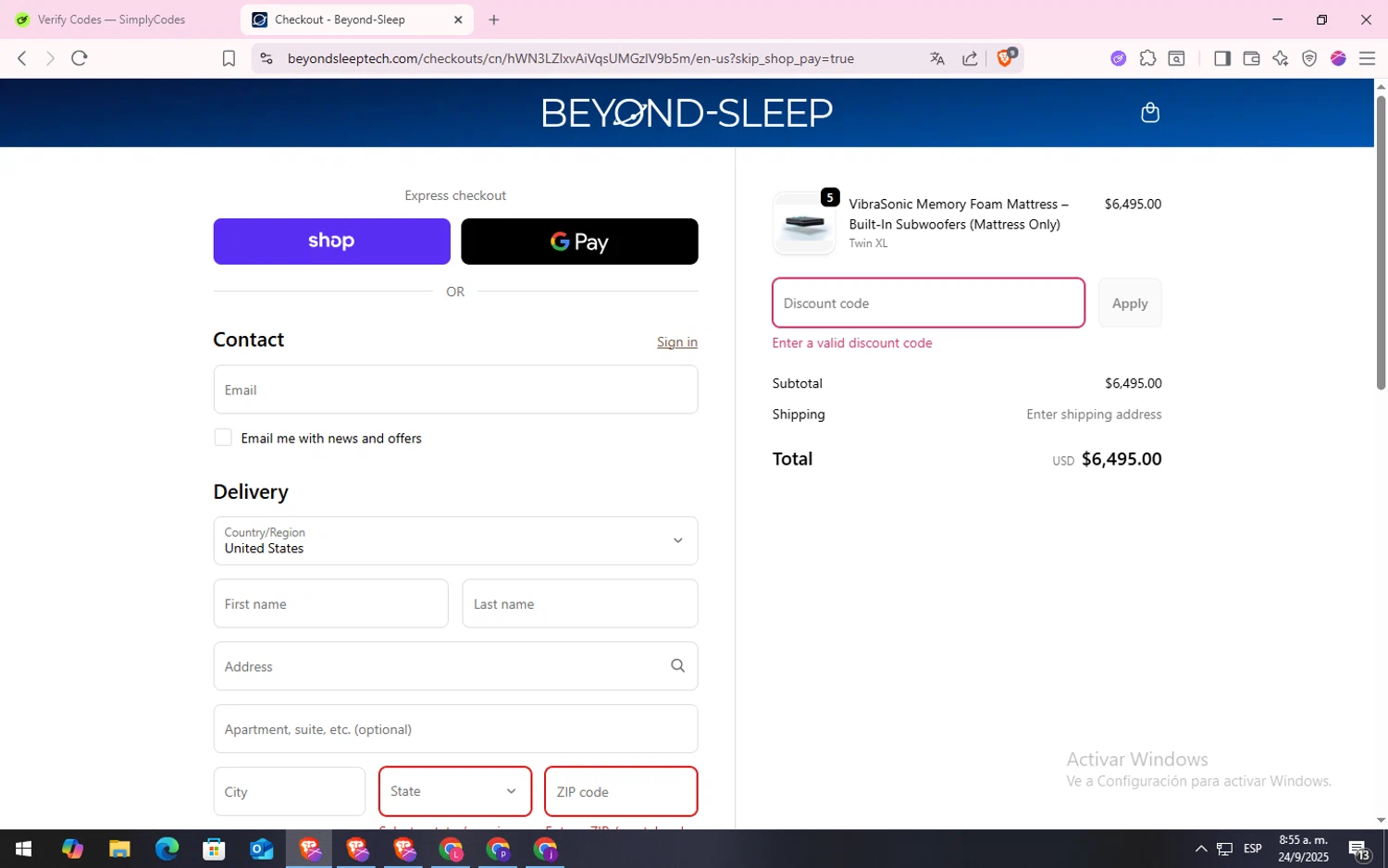
Task: Focus the Discount code field
Action: point(928,303)
